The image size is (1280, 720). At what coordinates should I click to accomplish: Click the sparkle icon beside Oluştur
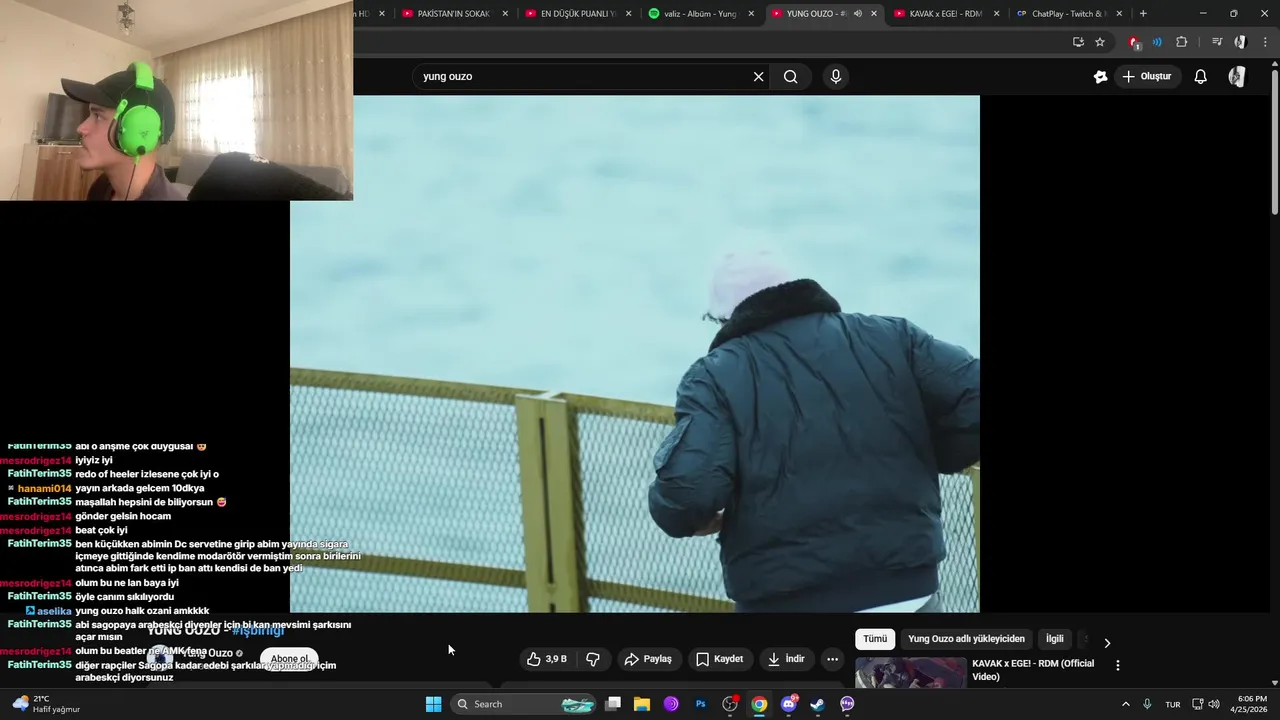coord(1100,77)
